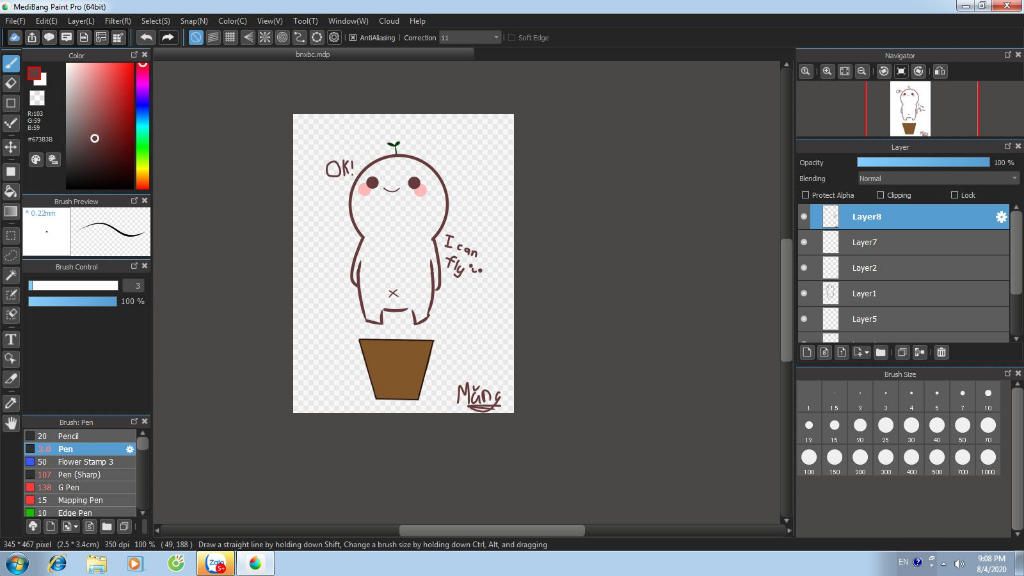Hide Layer7 visibility dot
This screenshot has width=1024, height=576.
tap(804, 242)
